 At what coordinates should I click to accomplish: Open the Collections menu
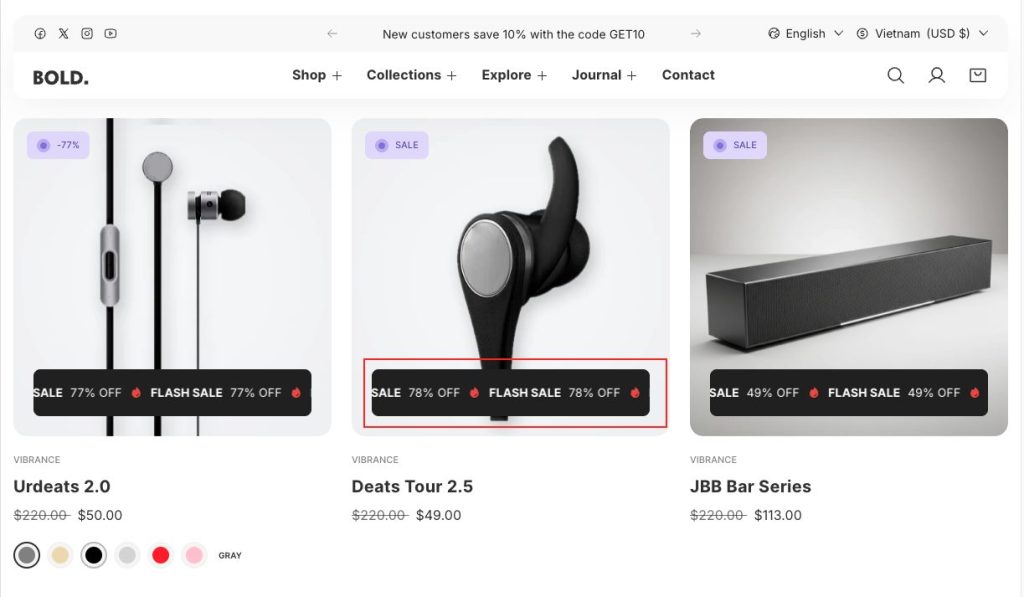tap(411, 75)
